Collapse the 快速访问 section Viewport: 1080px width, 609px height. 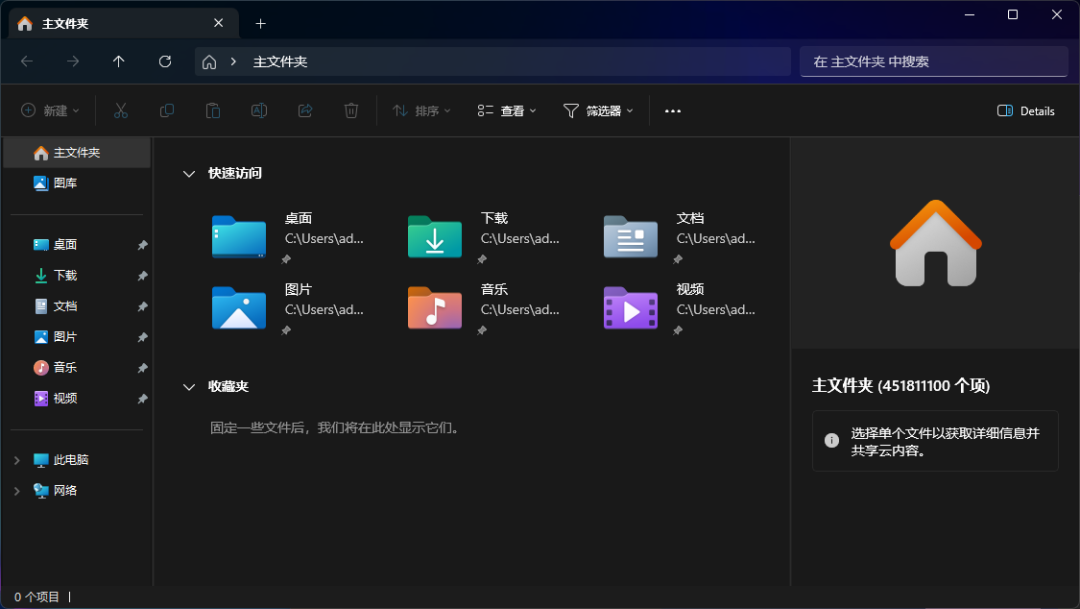point(189,174)
